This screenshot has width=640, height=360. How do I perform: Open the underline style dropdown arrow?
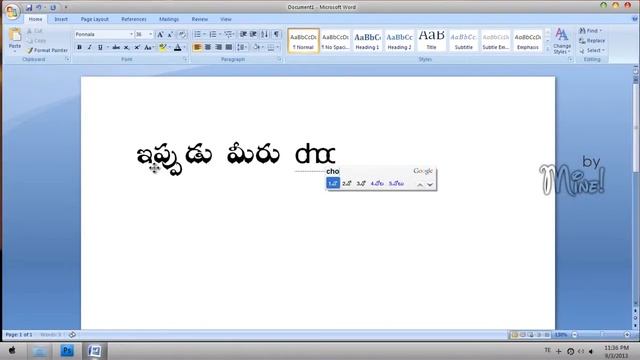pos(108,47)
